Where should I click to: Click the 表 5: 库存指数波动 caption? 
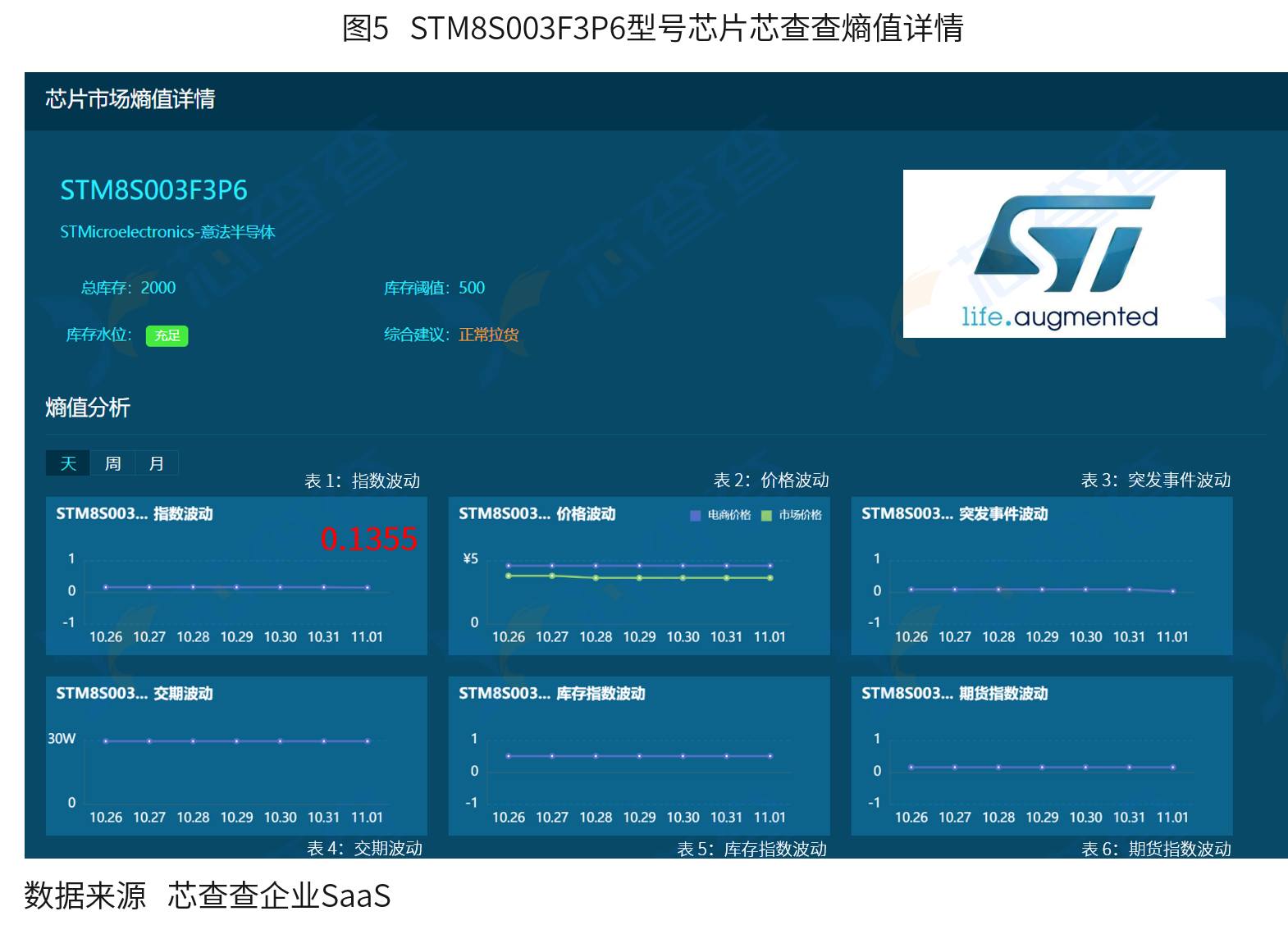751,850
